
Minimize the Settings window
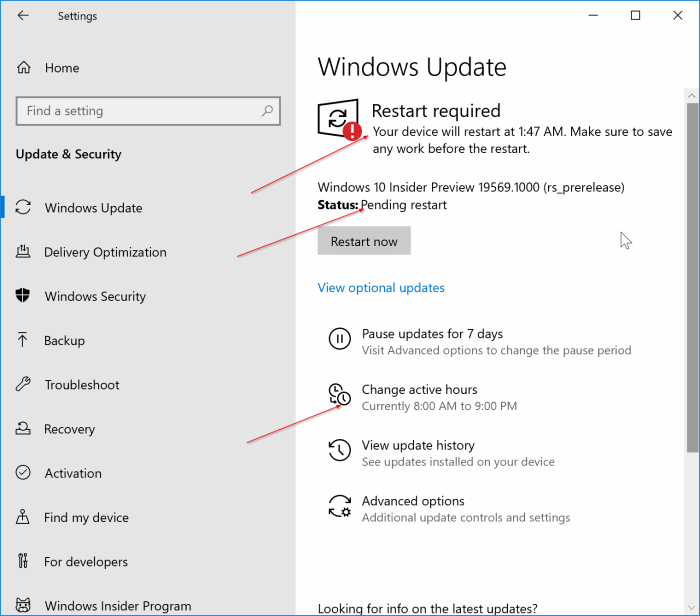(593, 16)
